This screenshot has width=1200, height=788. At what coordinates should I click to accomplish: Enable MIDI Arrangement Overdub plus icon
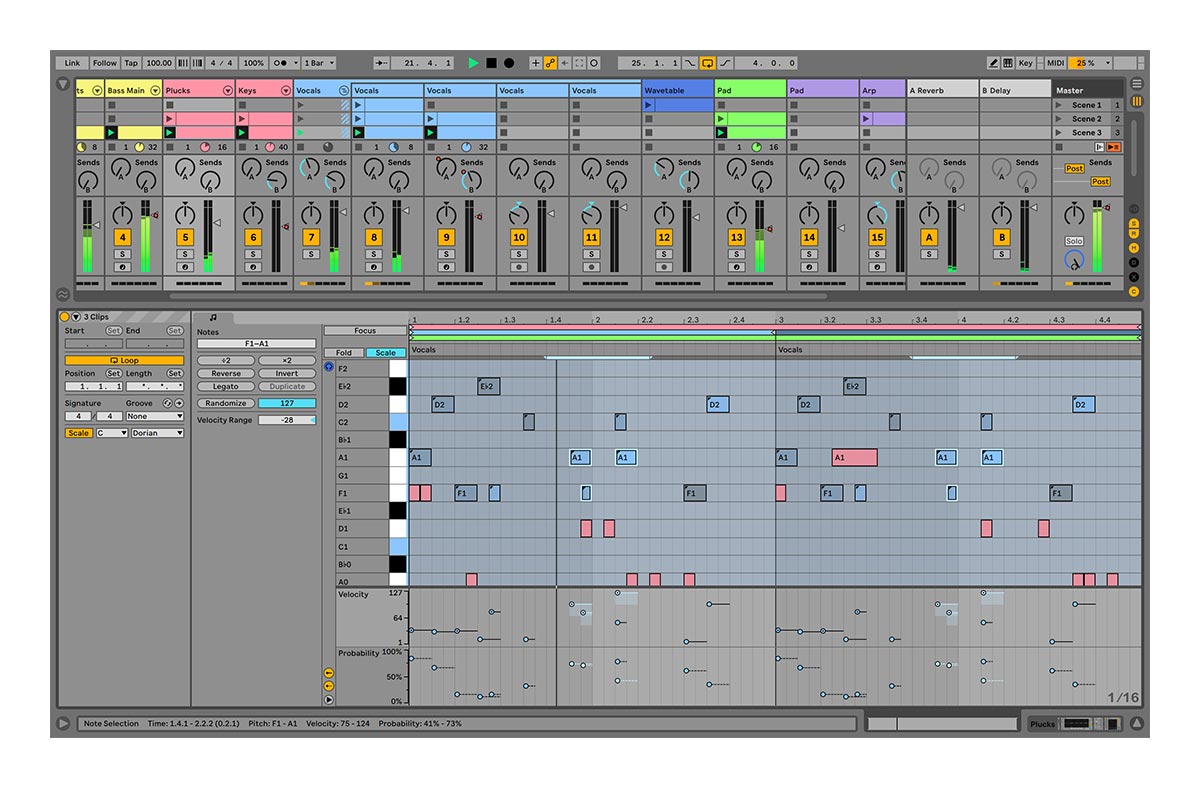coord(535,63)
